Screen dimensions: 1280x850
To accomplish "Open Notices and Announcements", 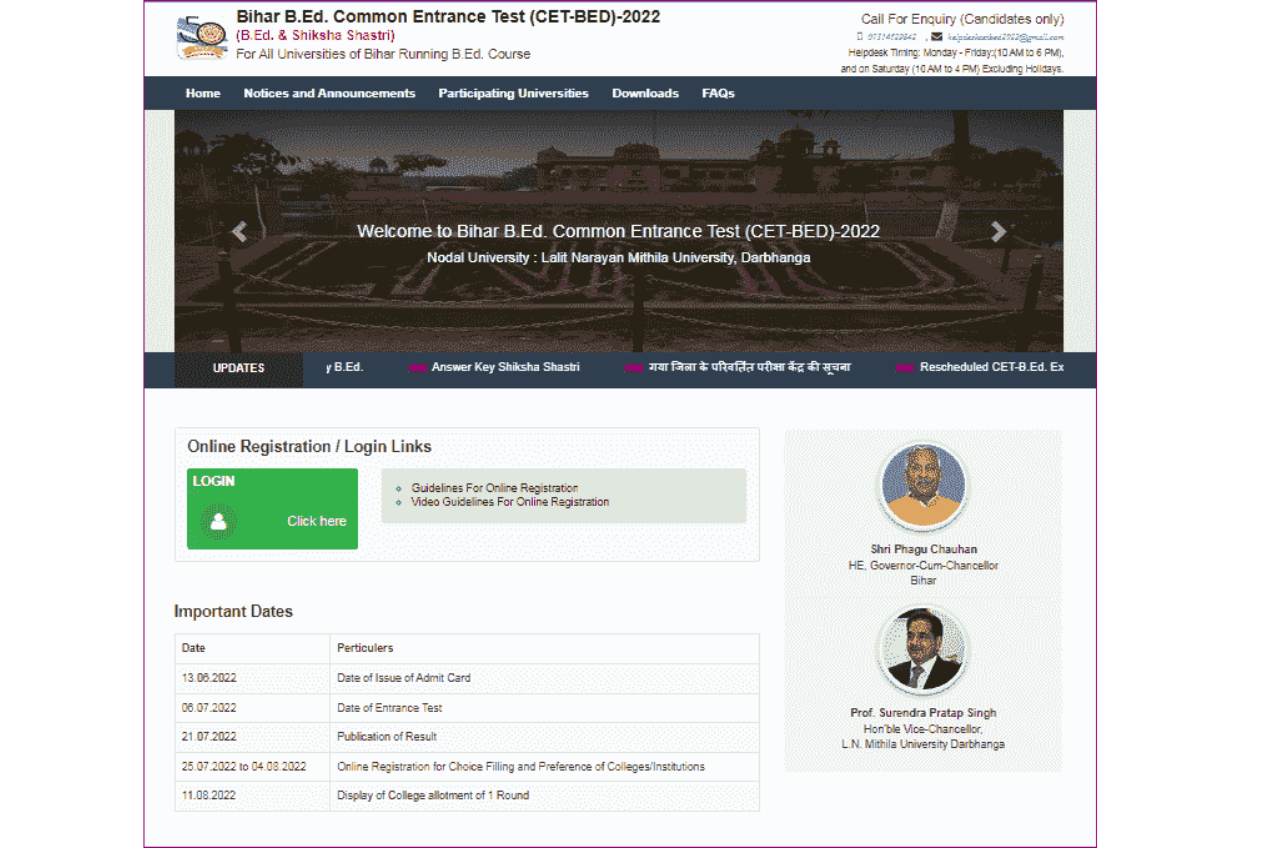I will click(x=329, y=93).
